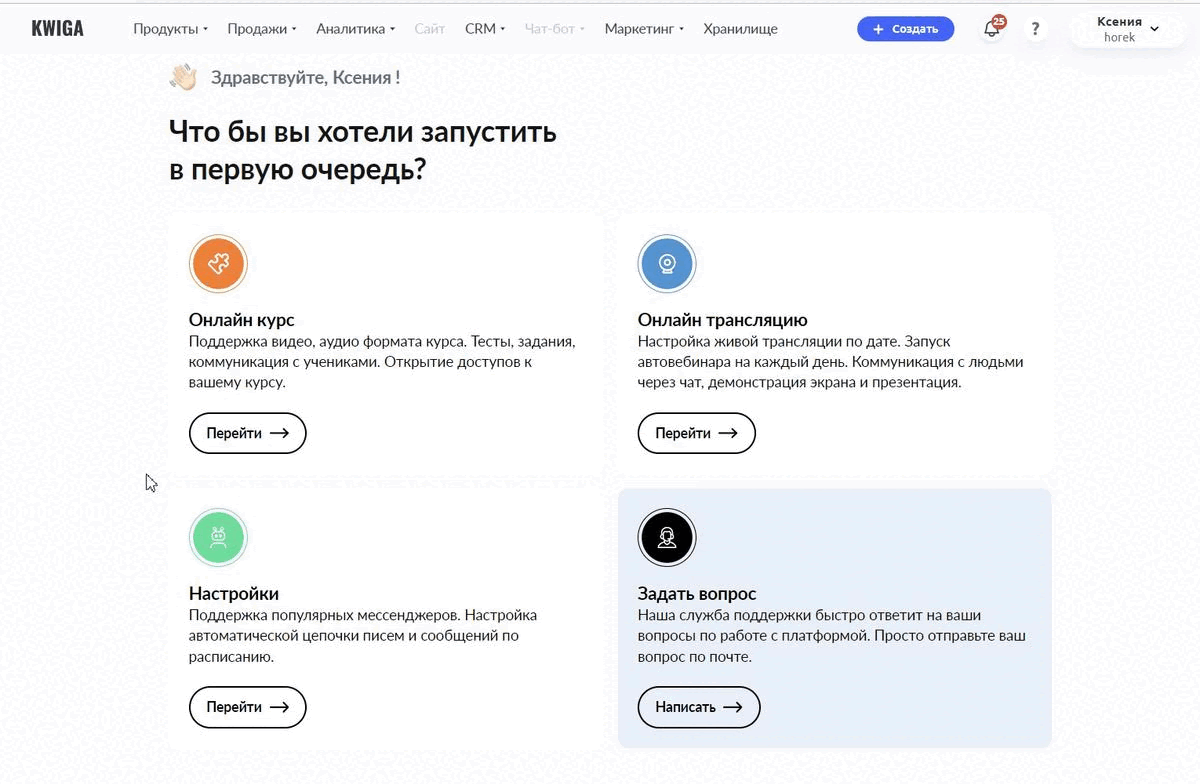Screen dimensions: 1200x784
Task: Go to Хранилище in the navigation
Action: 740,29
